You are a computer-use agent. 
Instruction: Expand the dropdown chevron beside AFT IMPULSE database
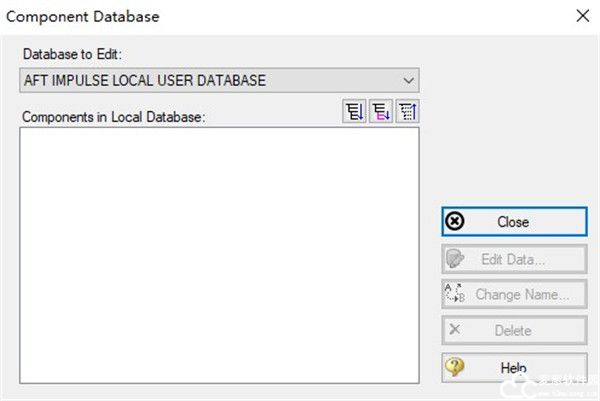(x=407, y=80)
